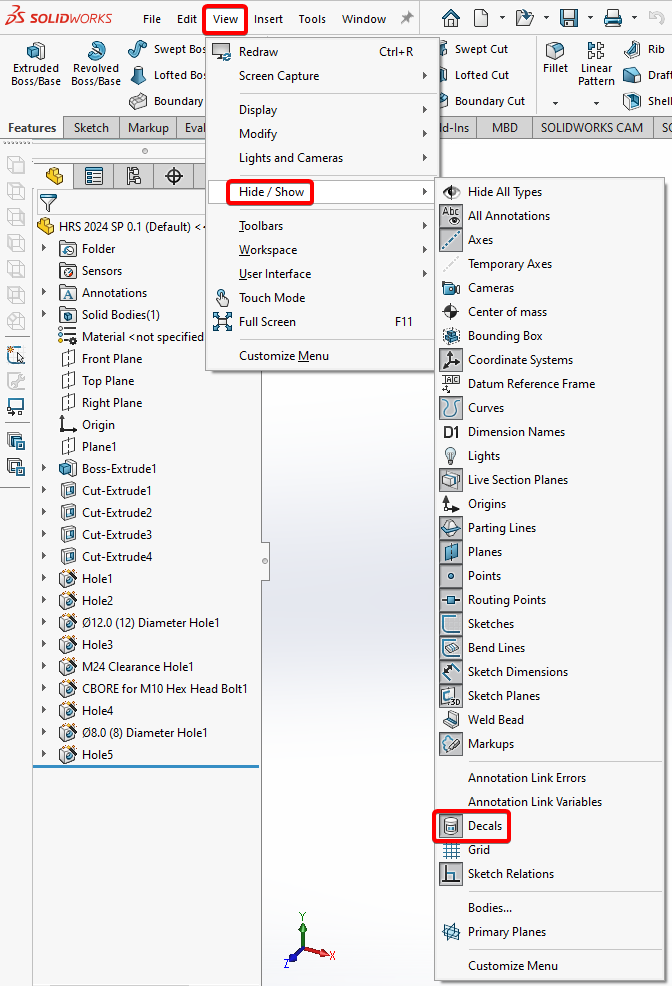
Task: Expand the Toolbars submenu
Action: tap(323, 226)
